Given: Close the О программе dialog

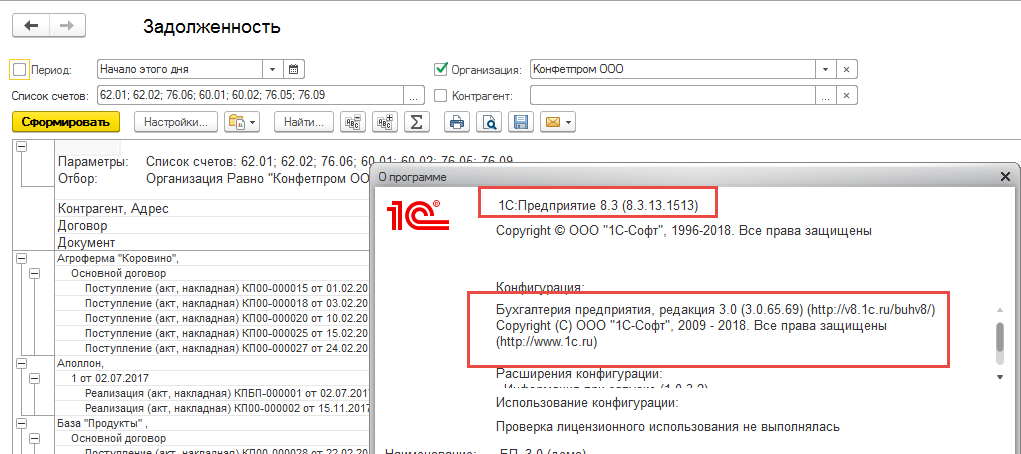Looking at the screenshot, I should tap(1005, 177).
